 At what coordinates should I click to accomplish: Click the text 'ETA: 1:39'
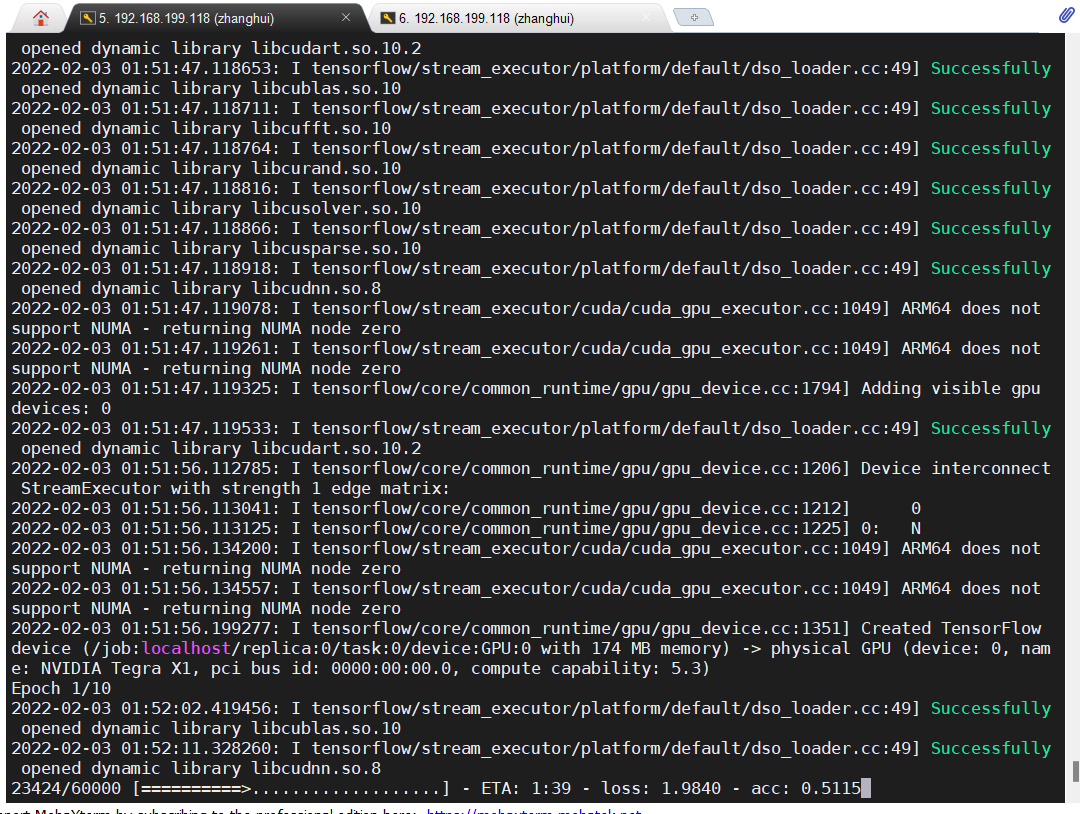526,789
